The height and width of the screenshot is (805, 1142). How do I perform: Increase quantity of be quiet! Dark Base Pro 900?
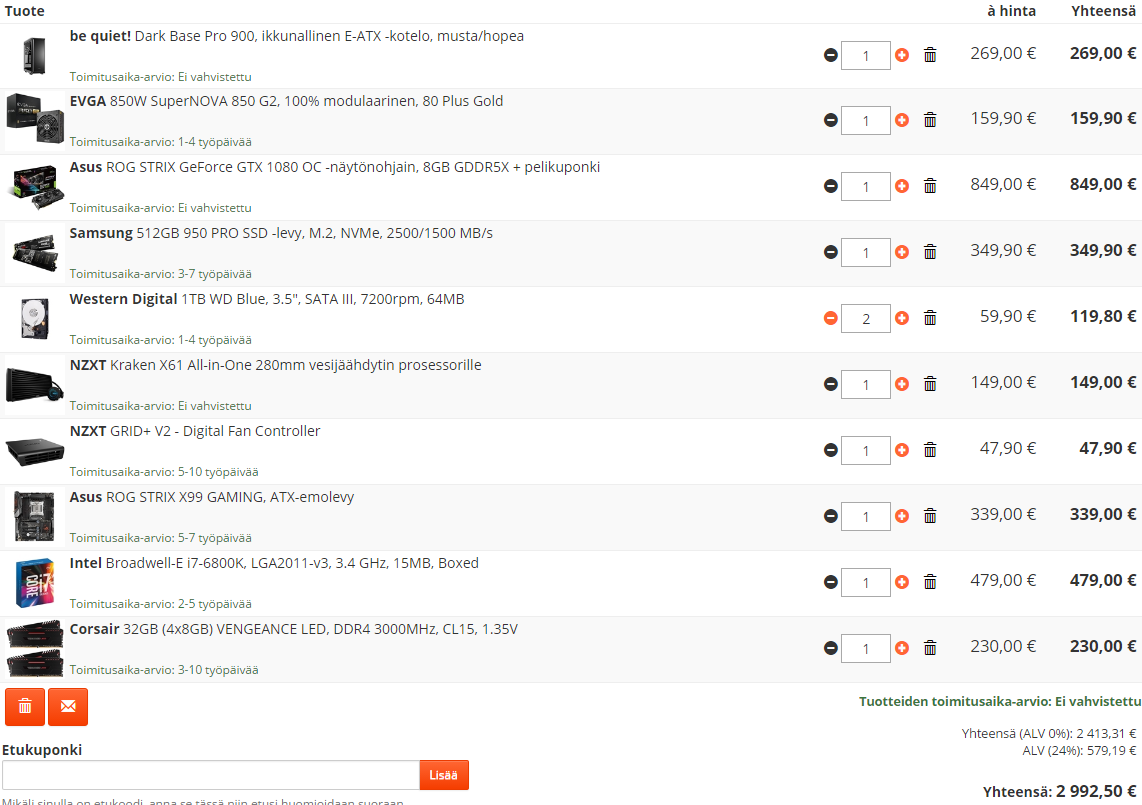tap(902, 55)
